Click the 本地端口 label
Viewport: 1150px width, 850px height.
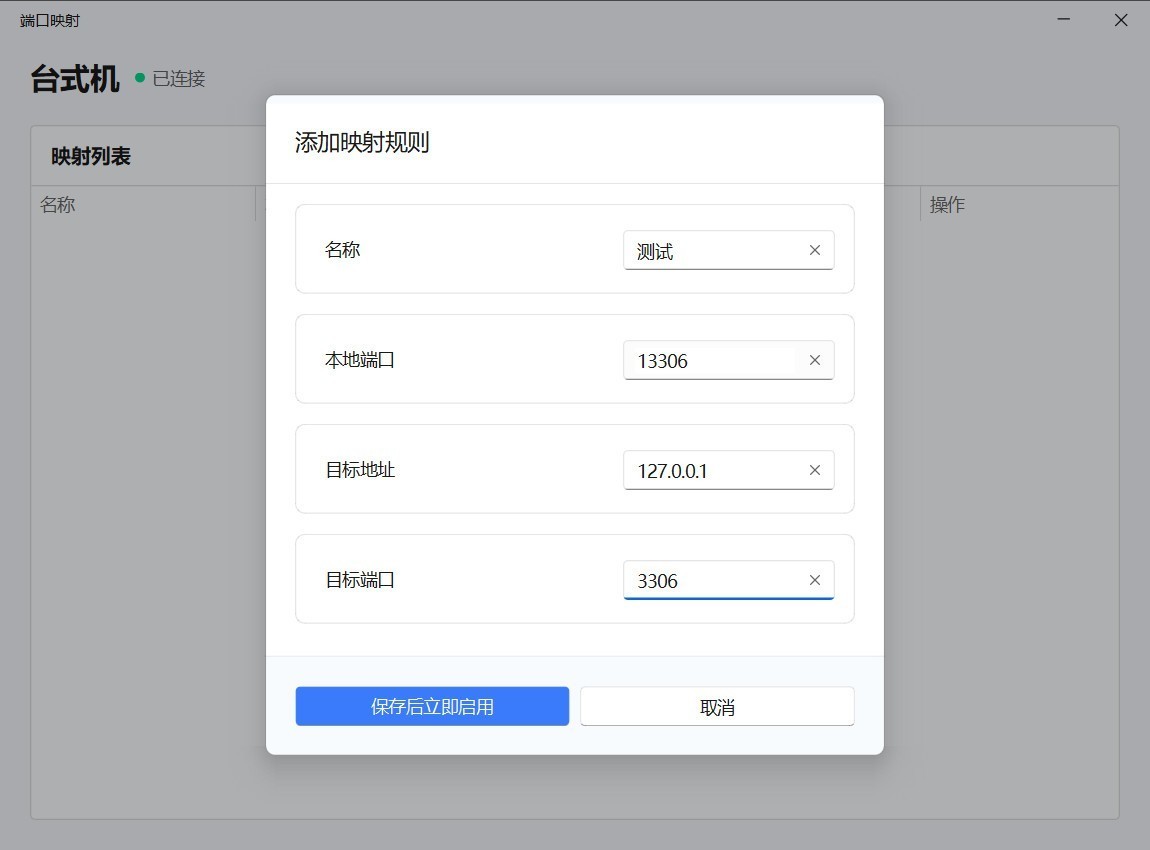click(360, 360)
